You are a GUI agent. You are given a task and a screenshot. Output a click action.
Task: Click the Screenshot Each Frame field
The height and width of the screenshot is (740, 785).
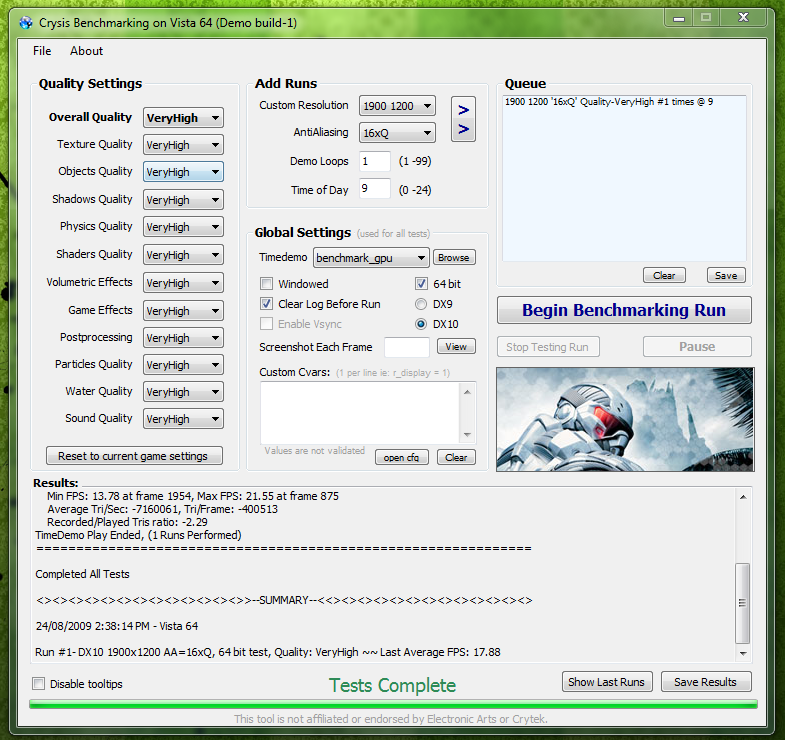[407, 347]
